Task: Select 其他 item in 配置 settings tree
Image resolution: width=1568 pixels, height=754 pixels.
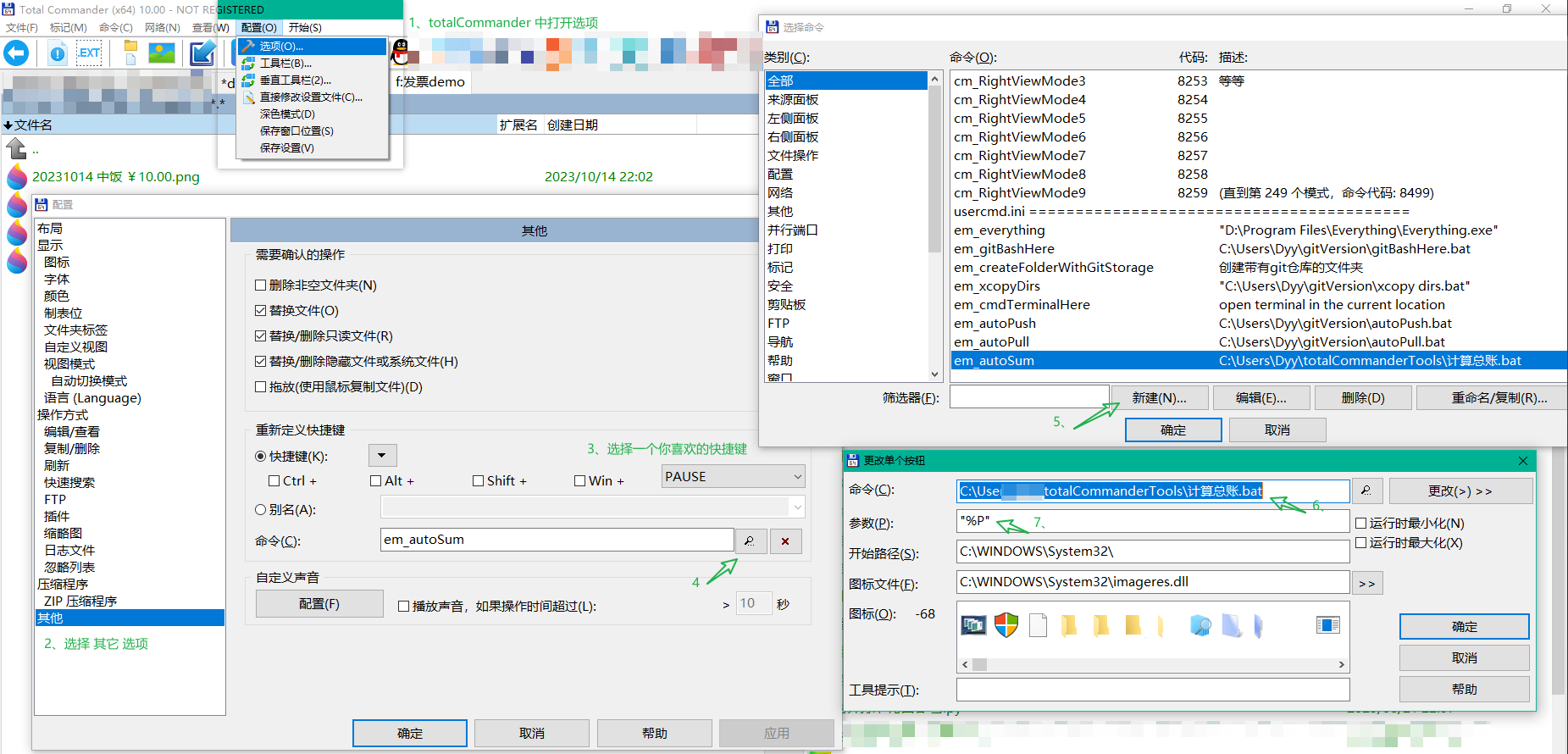Action: [130, 618]
